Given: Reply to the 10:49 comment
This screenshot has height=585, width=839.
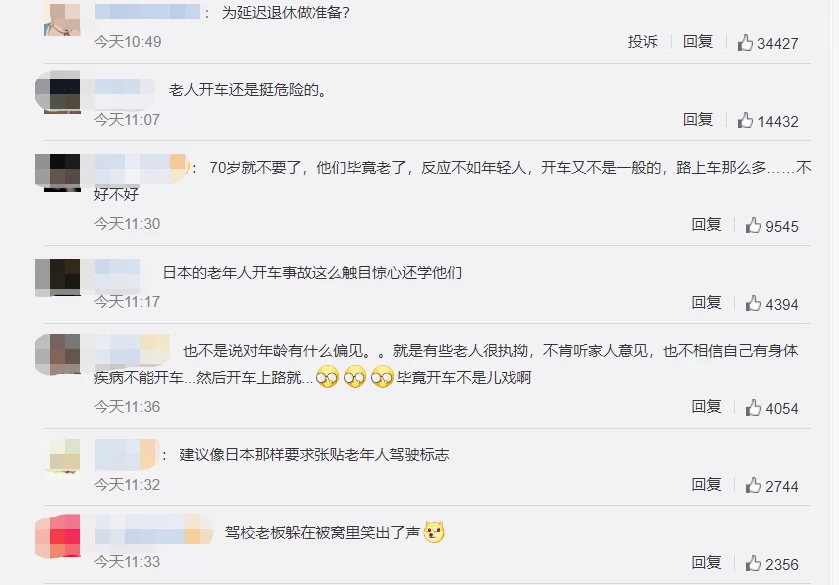Looking at the screenshot, I should 698,41.
